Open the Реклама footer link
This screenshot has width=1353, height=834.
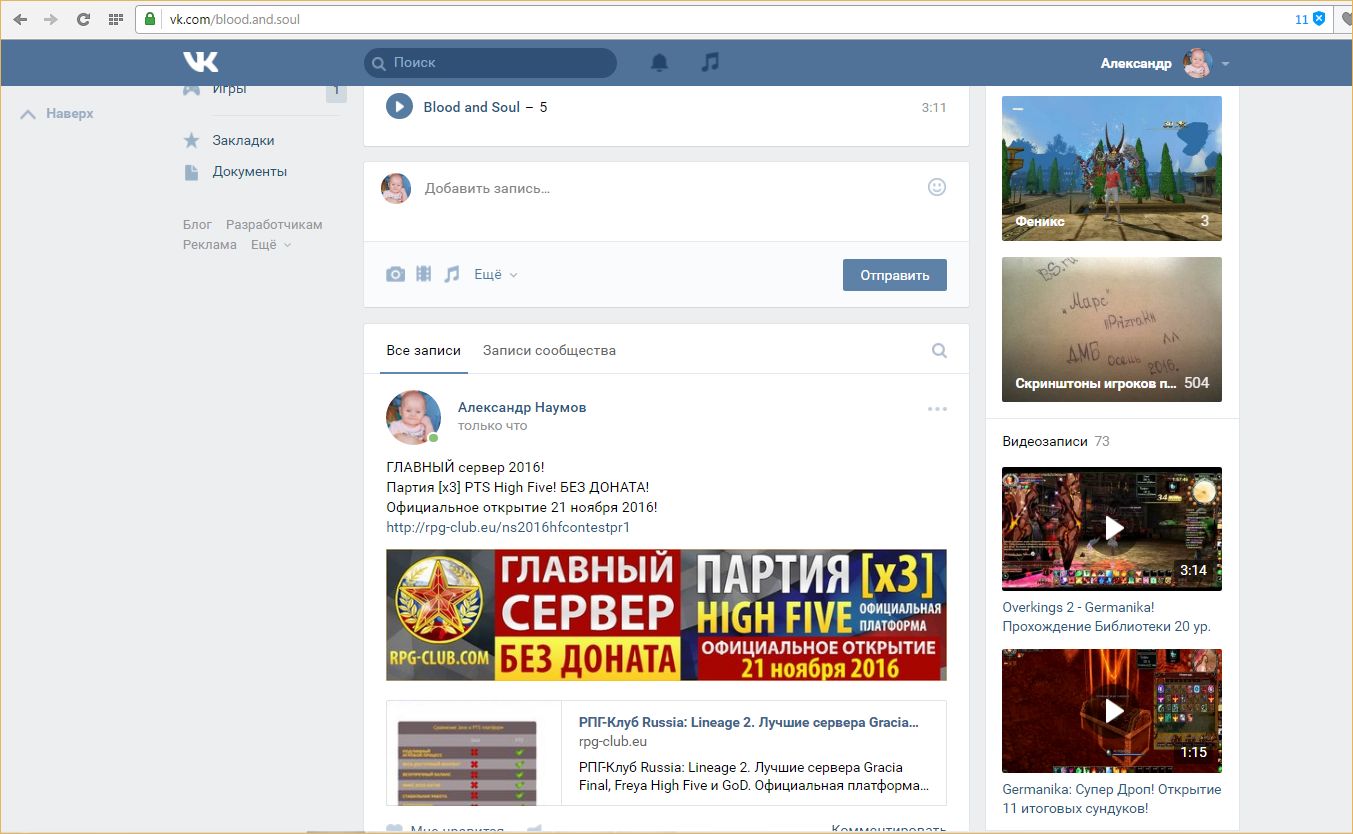(x=210, y=245)
